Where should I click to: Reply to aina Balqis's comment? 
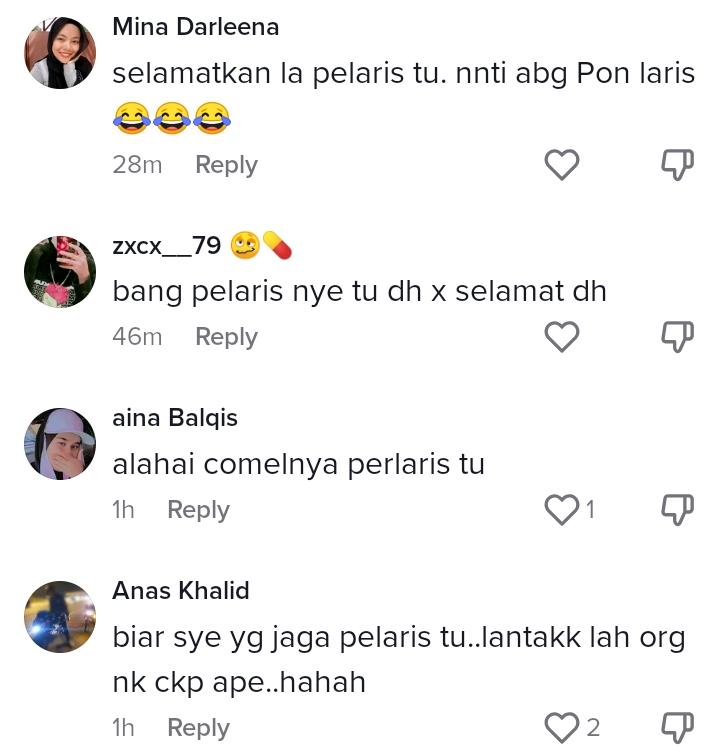[198, 510]
